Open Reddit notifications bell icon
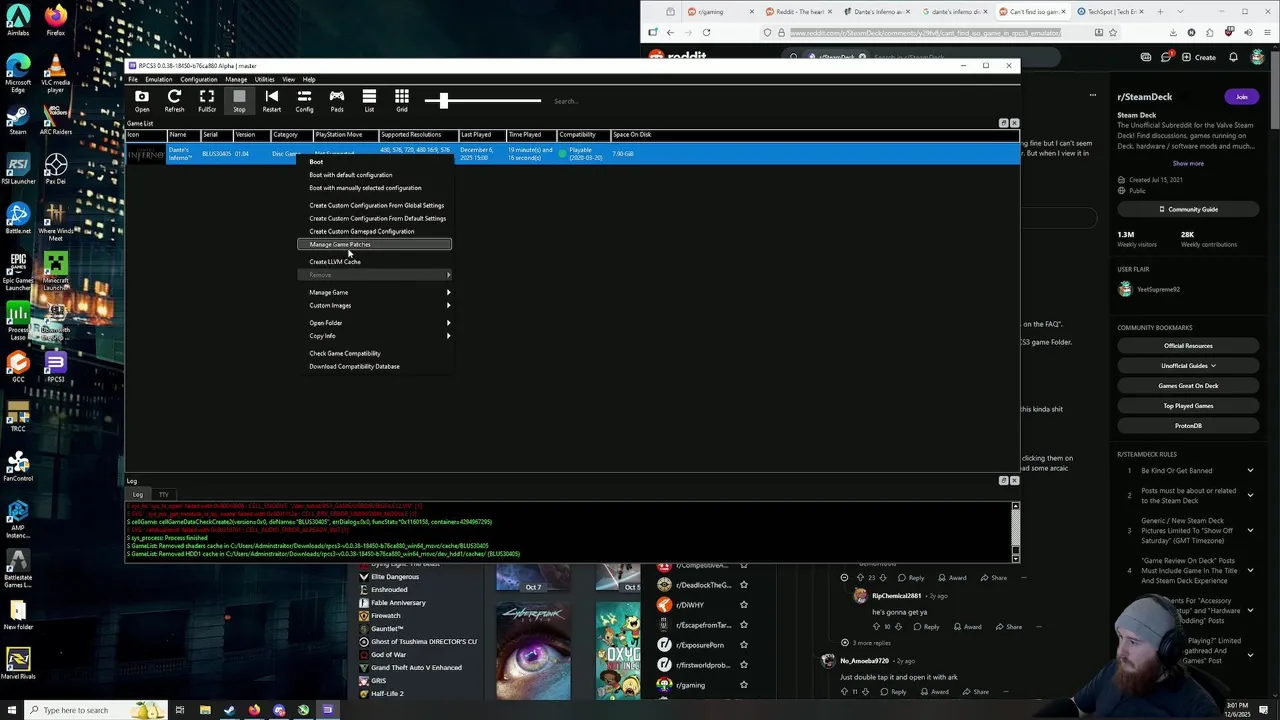This screenshot has width=1280, height=720. 1233,57
